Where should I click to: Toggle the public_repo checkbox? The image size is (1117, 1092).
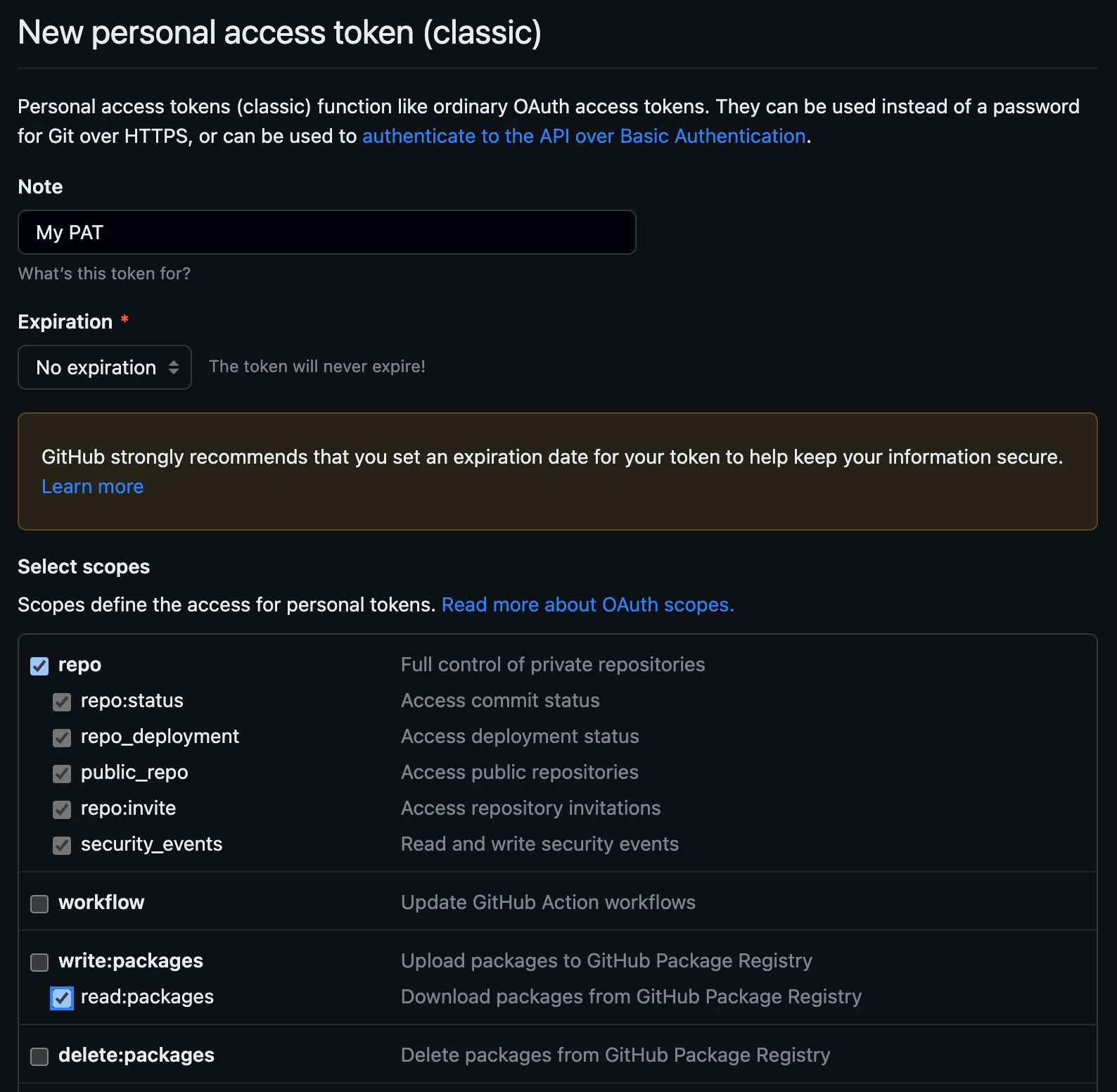tap(62, 773)
